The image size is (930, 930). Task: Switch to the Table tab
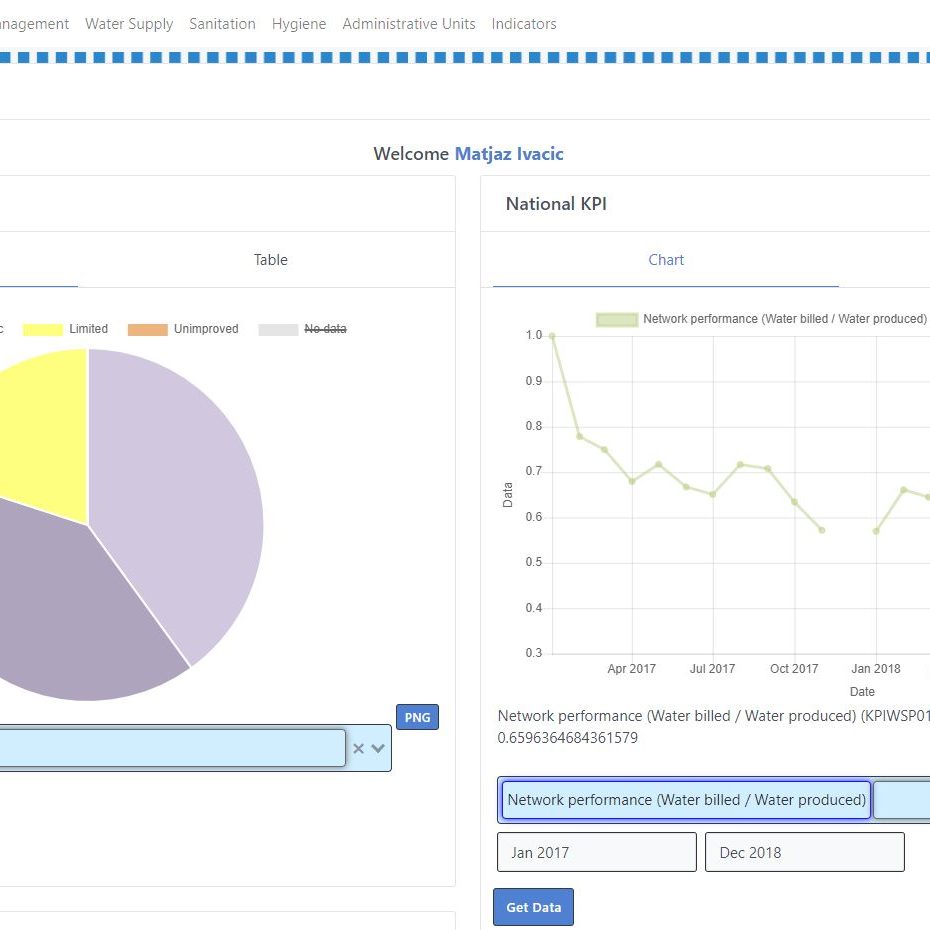pyautogui.click(x=270, y=260)
